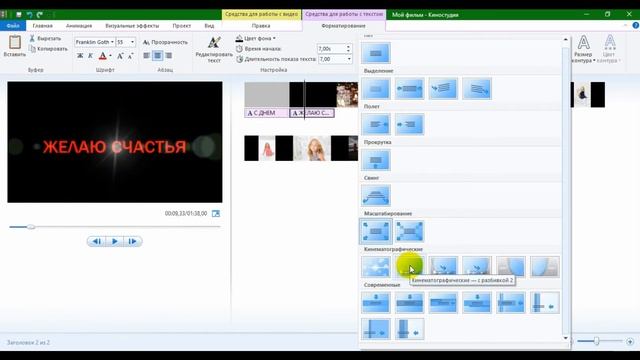640x360 pixels.
Task: Toggle bold Ж formatting
Action: point(80,56)
